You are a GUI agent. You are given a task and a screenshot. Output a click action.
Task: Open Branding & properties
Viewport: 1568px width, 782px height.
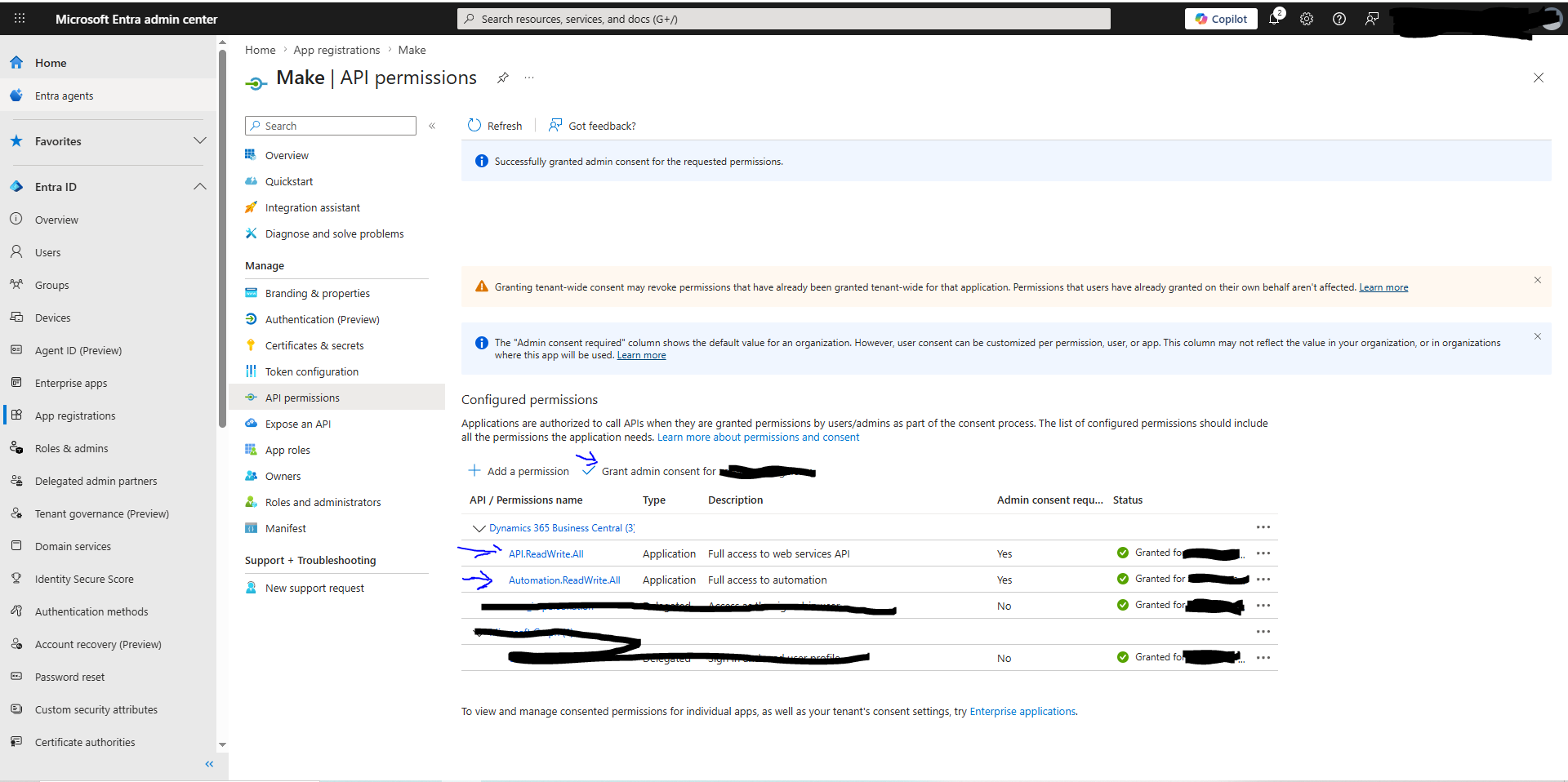pos(317,293)
